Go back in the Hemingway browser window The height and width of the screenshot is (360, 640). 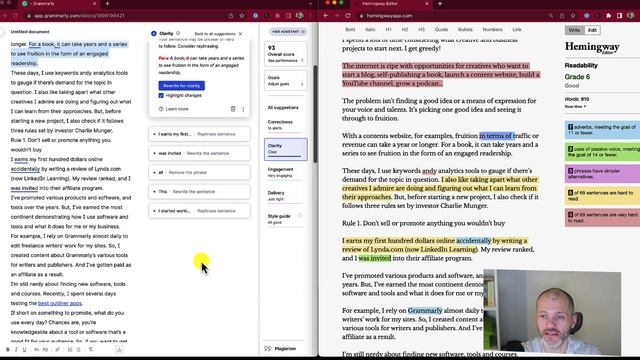(326, 16)
